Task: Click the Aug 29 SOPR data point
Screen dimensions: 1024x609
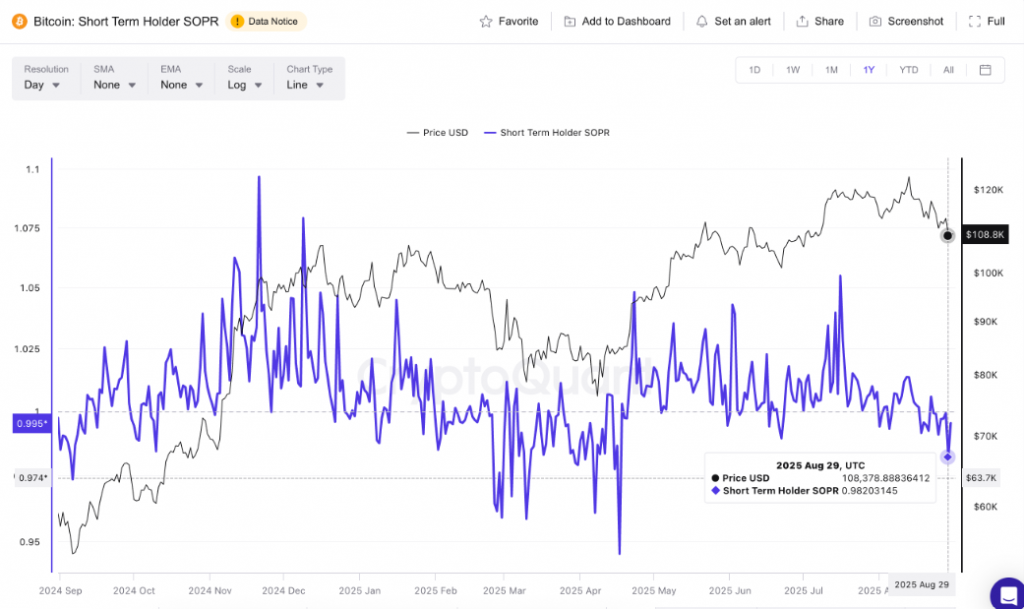Action: tap(948, 457)
